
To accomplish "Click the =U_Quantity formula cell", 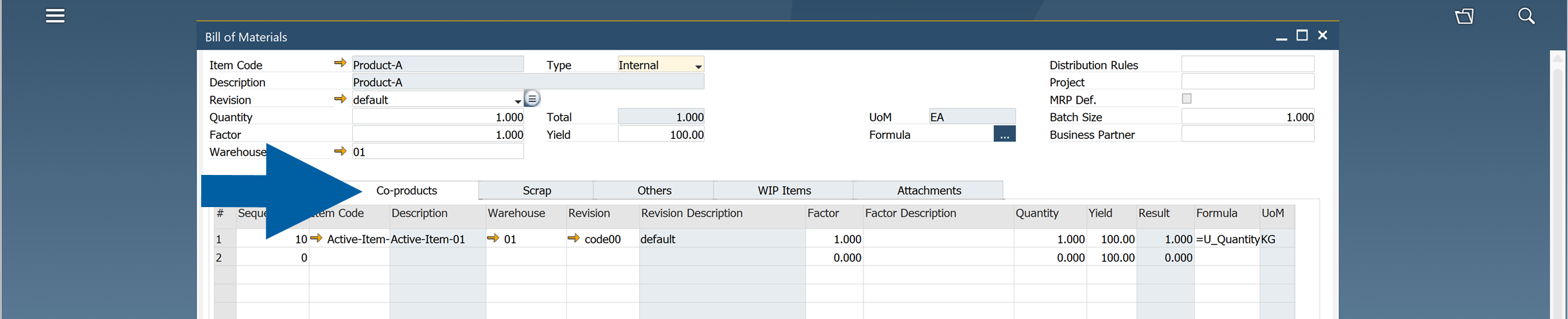I will click(x=1227, y=239).
